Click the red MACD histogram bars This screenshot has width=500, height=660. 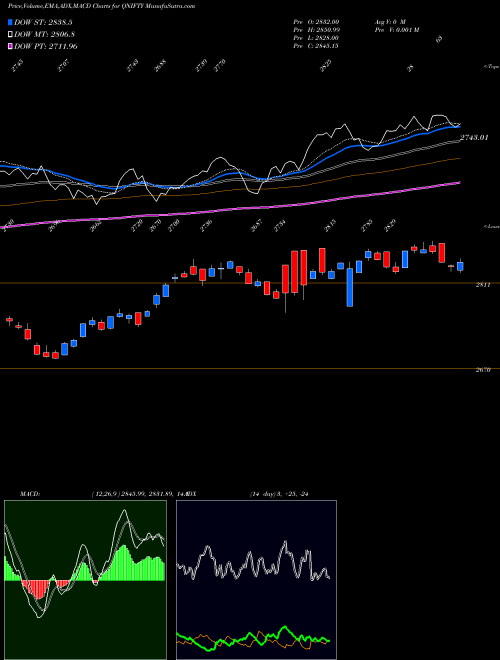point(38,588)
